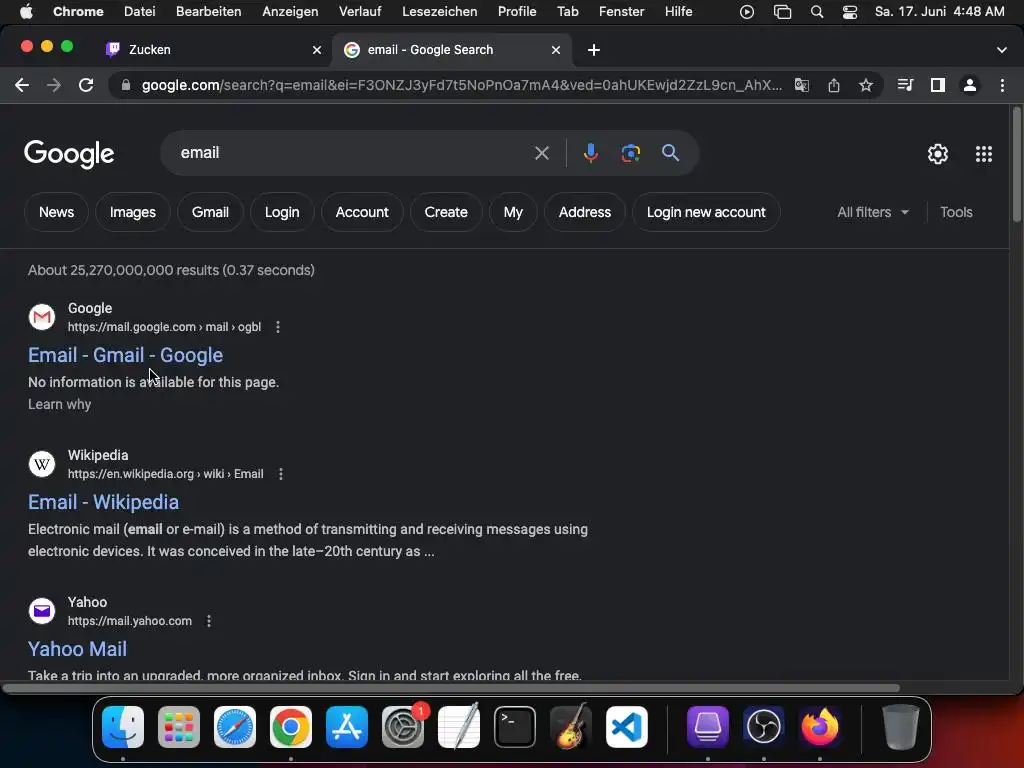The image size is (1024, 768).
Task: Open the tab search chevron
Action: click(x=1002, y=50)
